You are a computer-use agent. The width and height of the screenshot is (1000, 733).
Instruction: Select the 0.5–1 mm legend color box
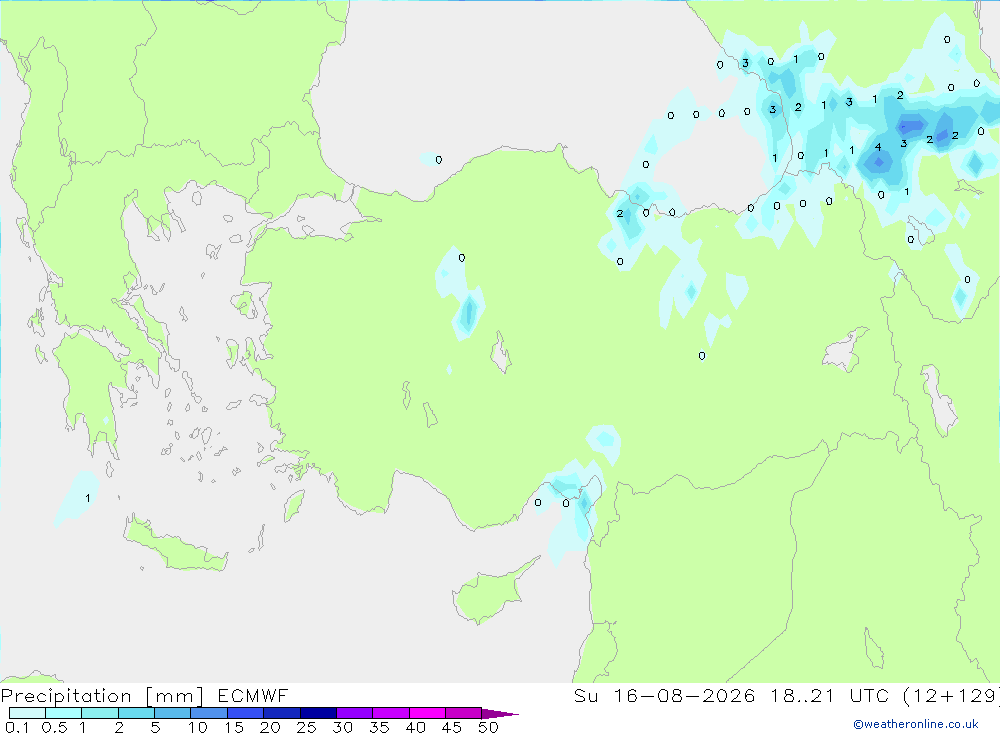(64, 713)
